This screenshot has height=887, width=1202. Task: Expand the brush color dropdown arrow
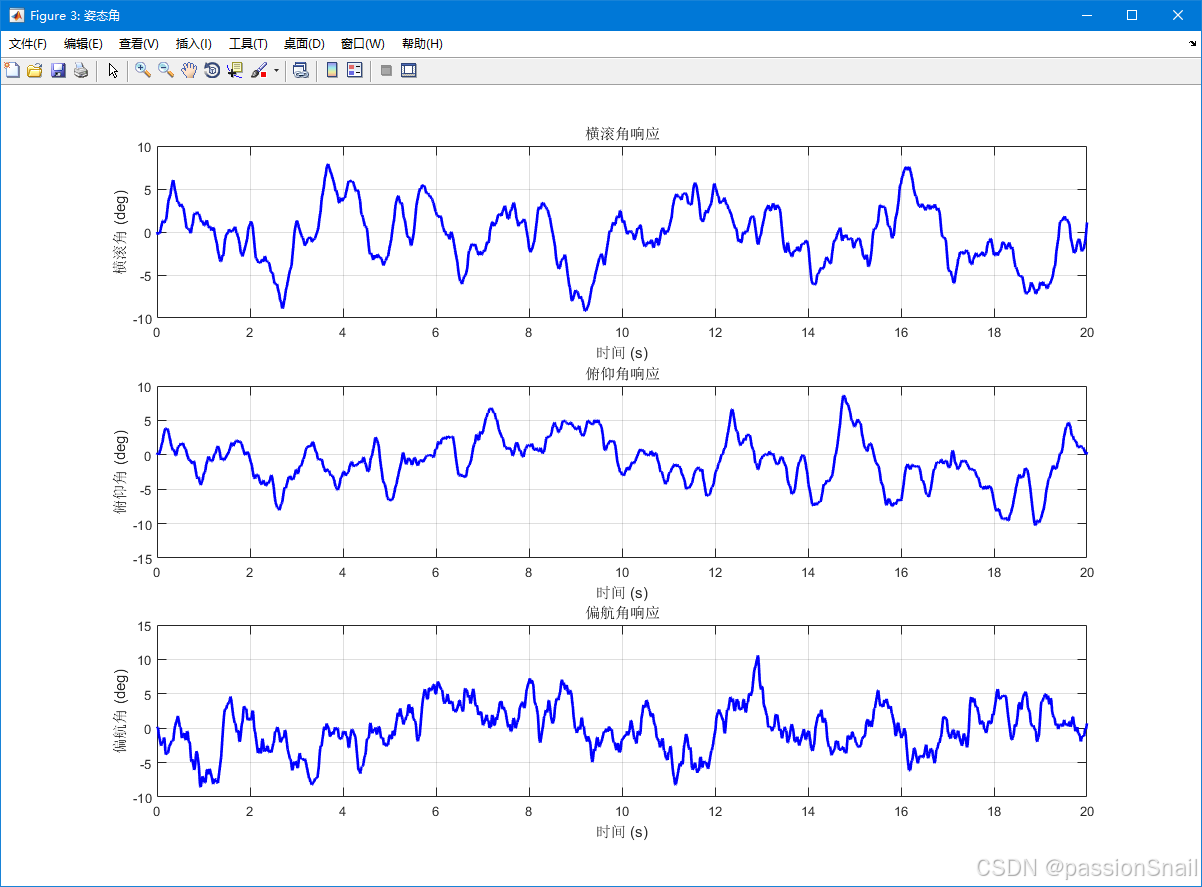point(276,71)
